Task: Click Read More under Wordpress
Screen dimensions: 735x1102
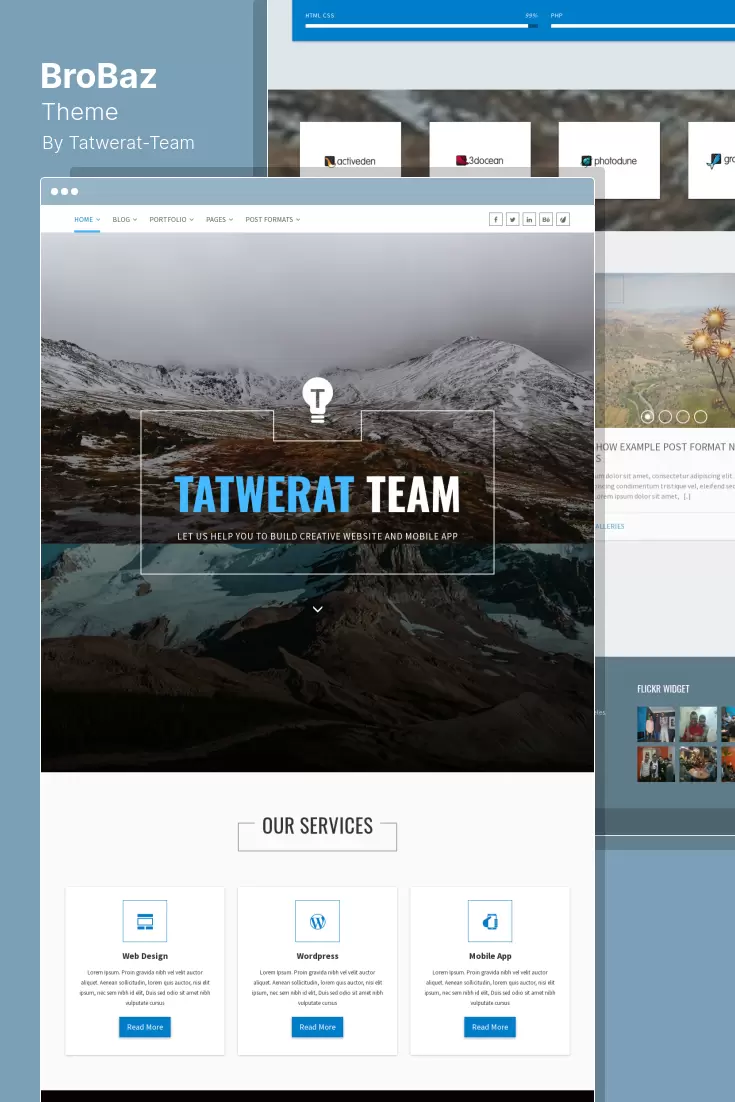Action: (318, 1027)
